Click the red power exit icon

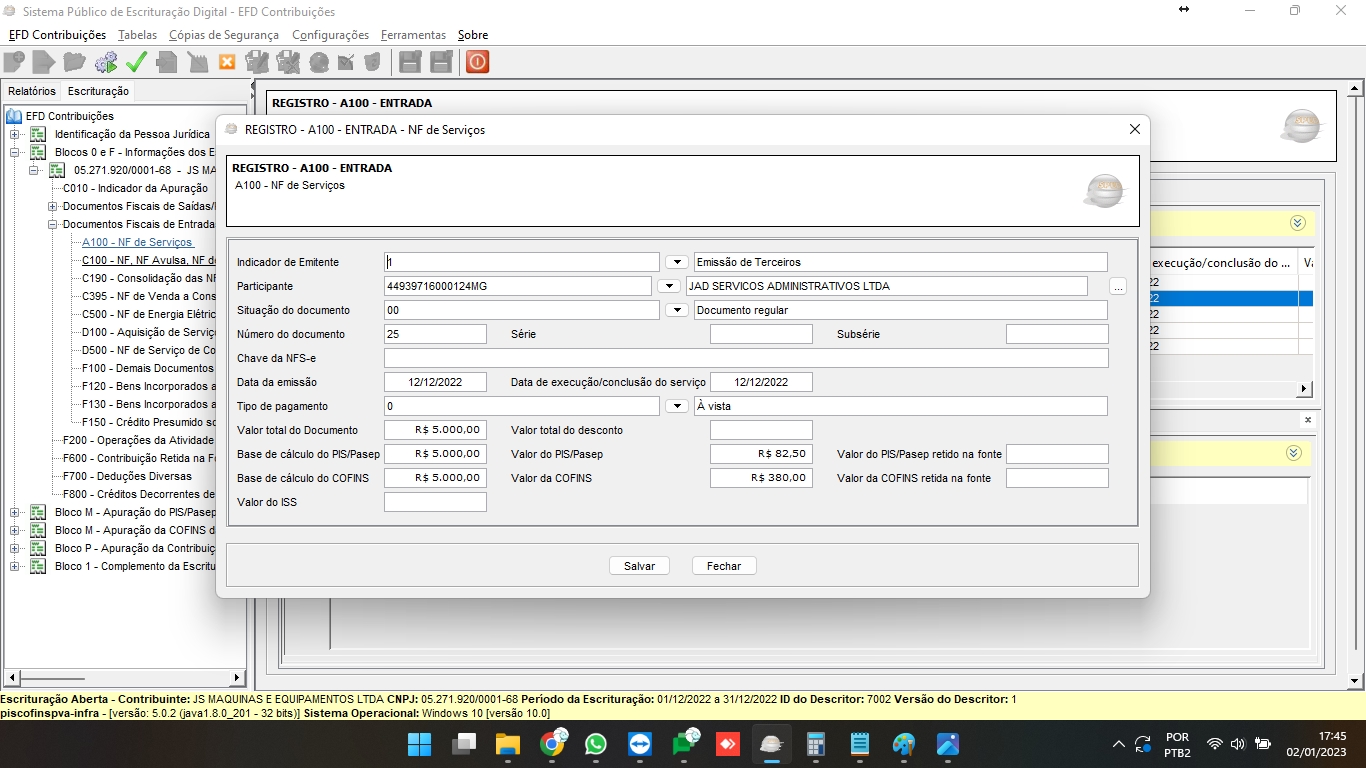tap(477, 62)
